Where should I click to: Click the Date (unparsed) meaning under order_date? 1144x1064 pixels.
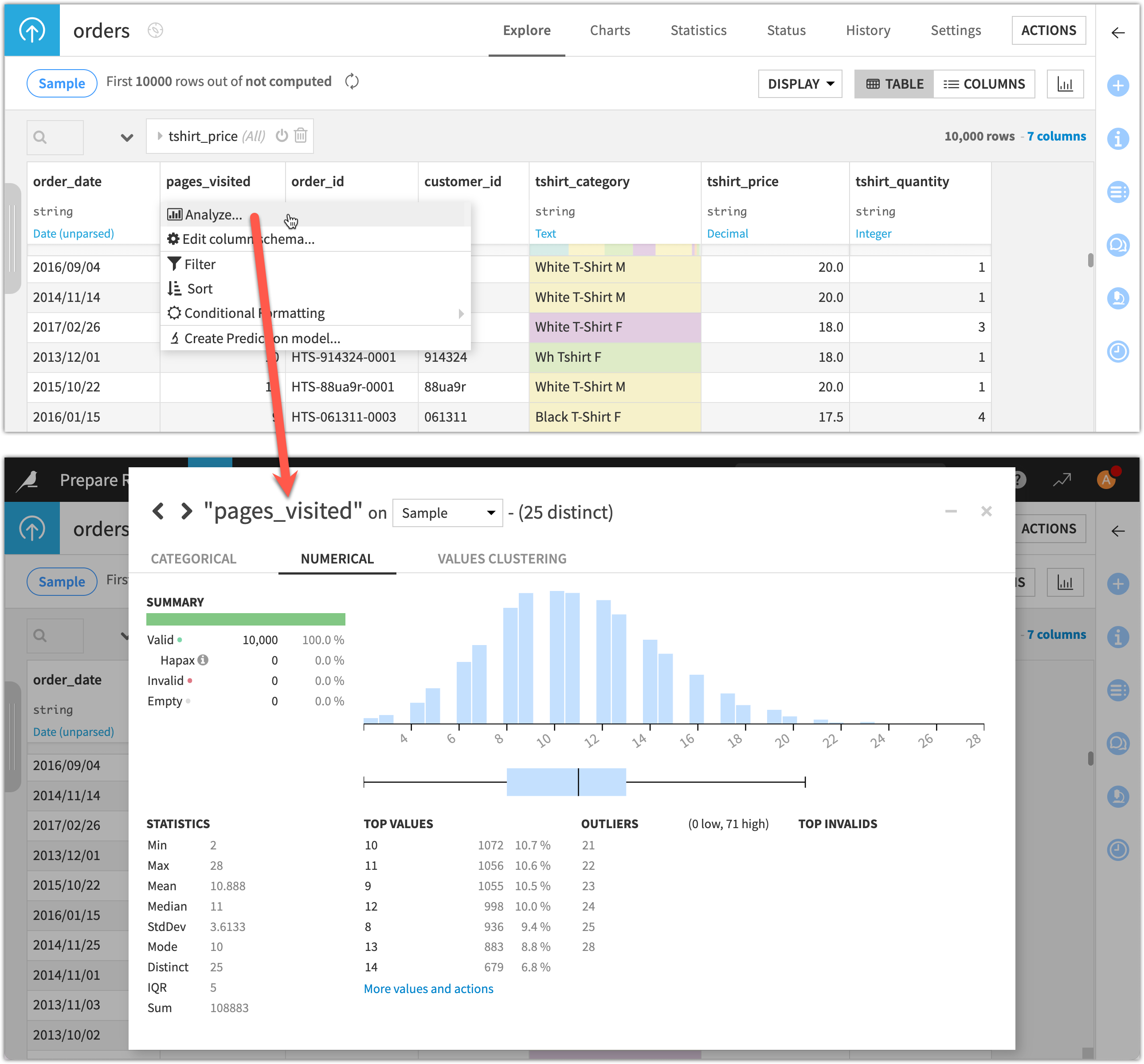[x=73, y=234]
